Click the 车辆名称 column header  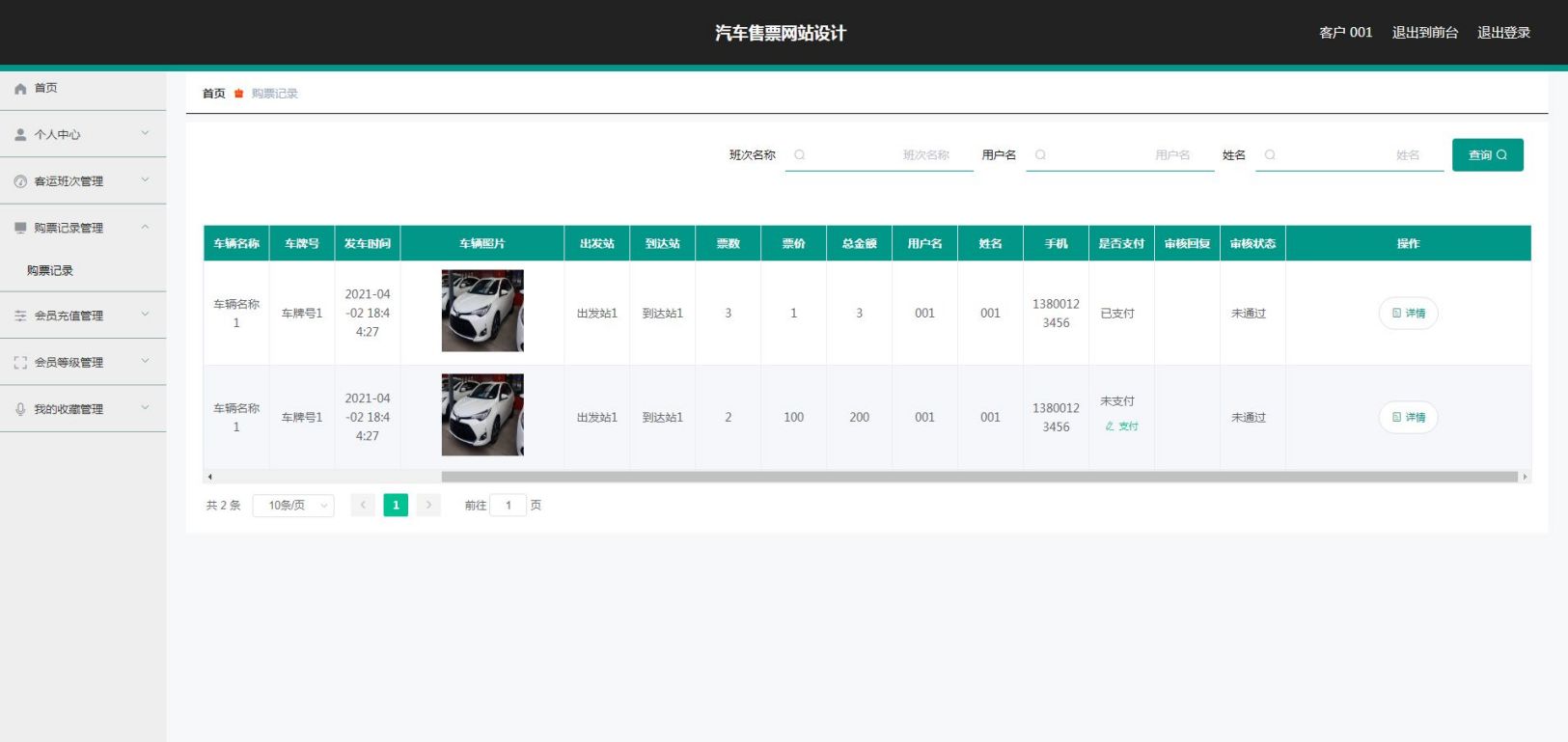(236, 243)
